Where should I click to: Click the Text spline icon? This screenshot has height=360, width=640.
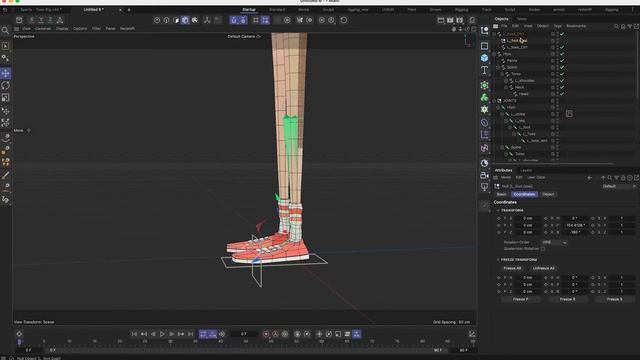[484, 70]
